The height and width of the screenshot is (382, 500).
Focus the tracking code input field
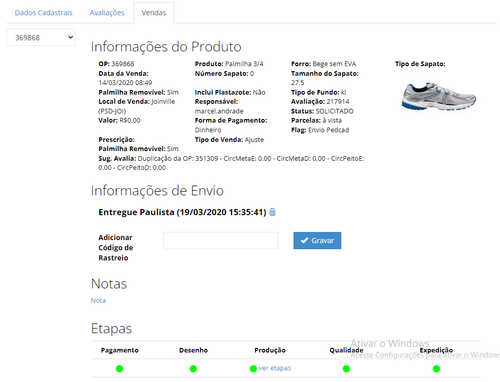tap(221, 241)
